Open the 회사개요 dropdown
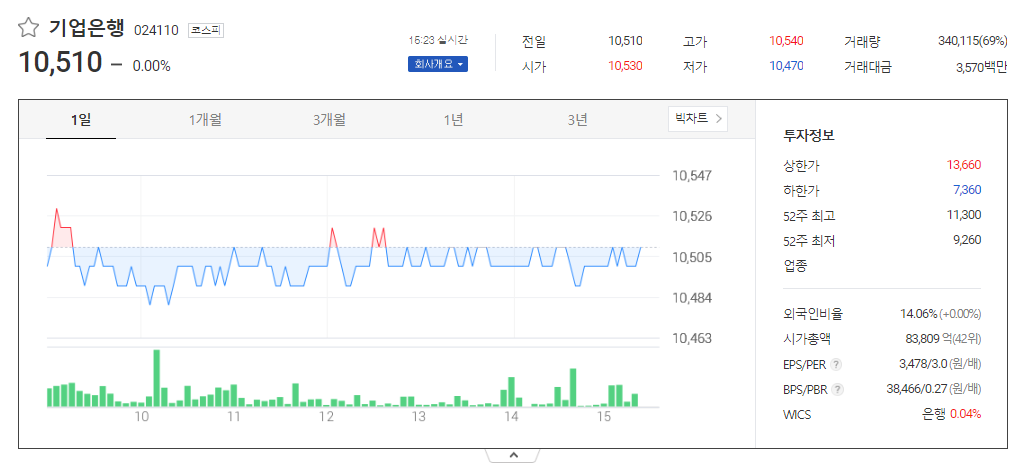This screenshot has height=472, width=1029. pos(438,64)
